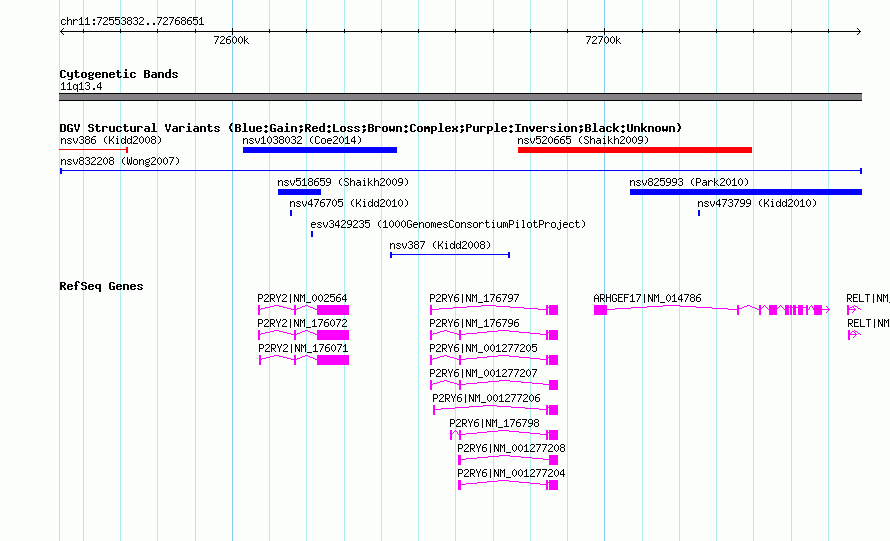Click the ARHGEF17|NM_014786 gene label
The width and height of the screenshot is (890, 541).
[x=647, y=298]
